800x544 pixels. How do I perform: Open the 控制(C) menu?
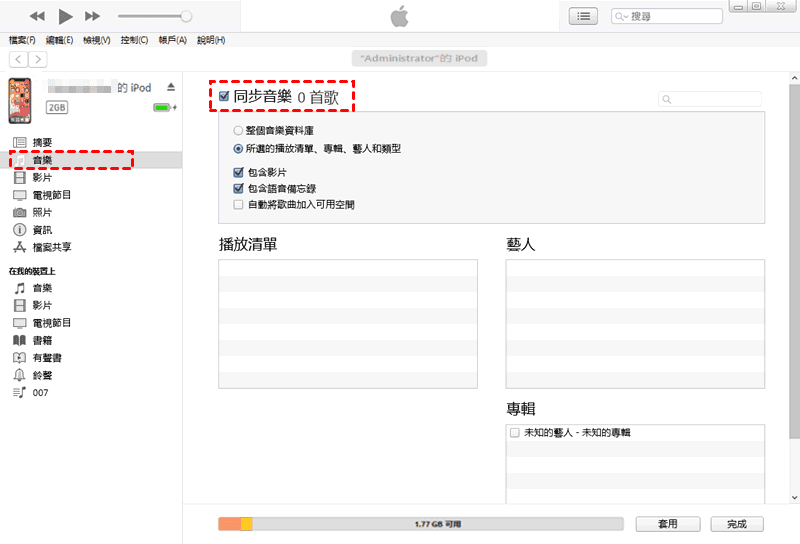pos(134,40)
